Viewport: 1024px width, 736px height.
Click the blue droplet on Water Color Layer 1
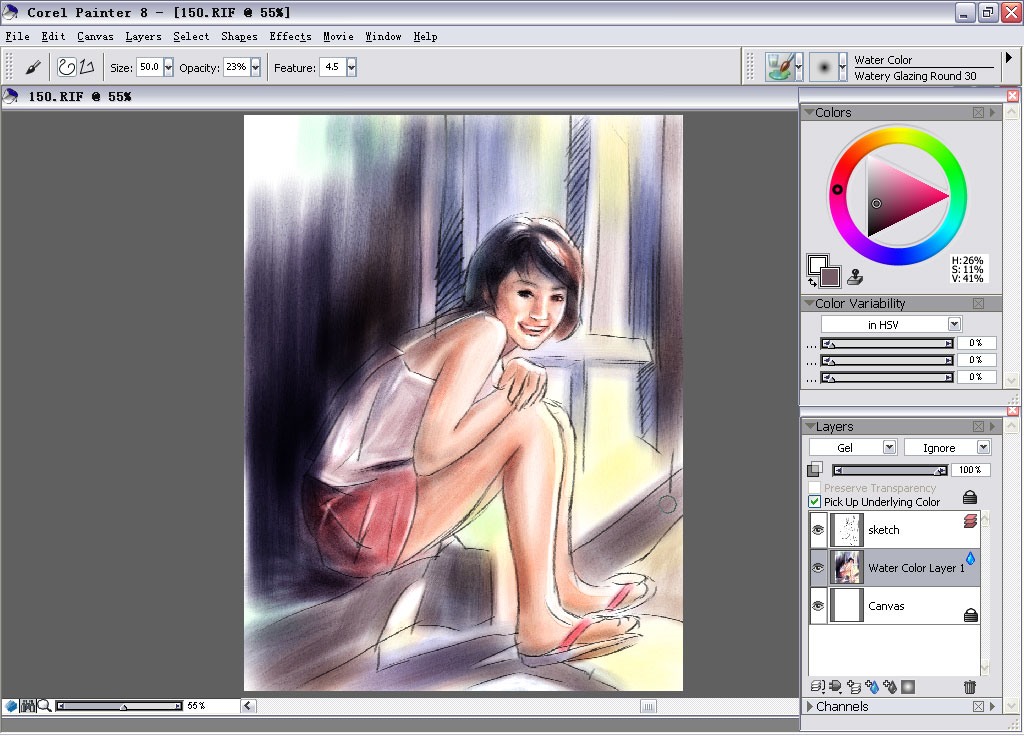click(970, 558)
